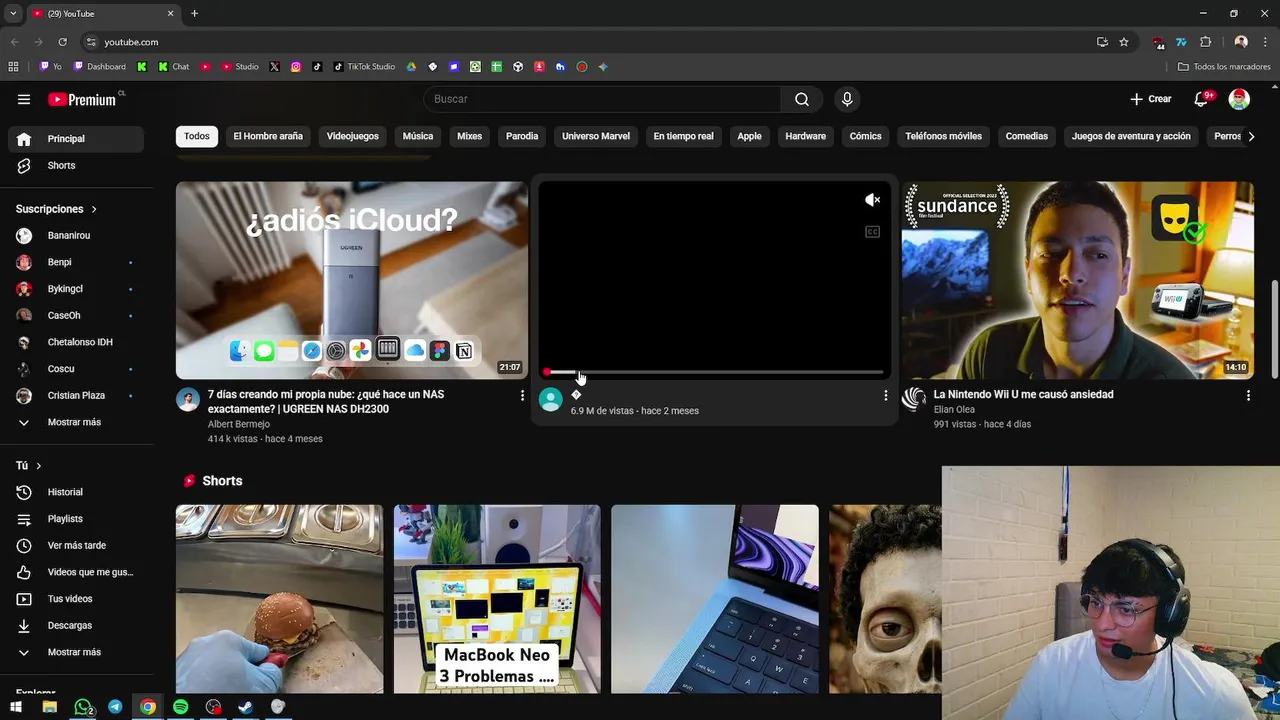Open the notifications bell

coord(1202,99)
